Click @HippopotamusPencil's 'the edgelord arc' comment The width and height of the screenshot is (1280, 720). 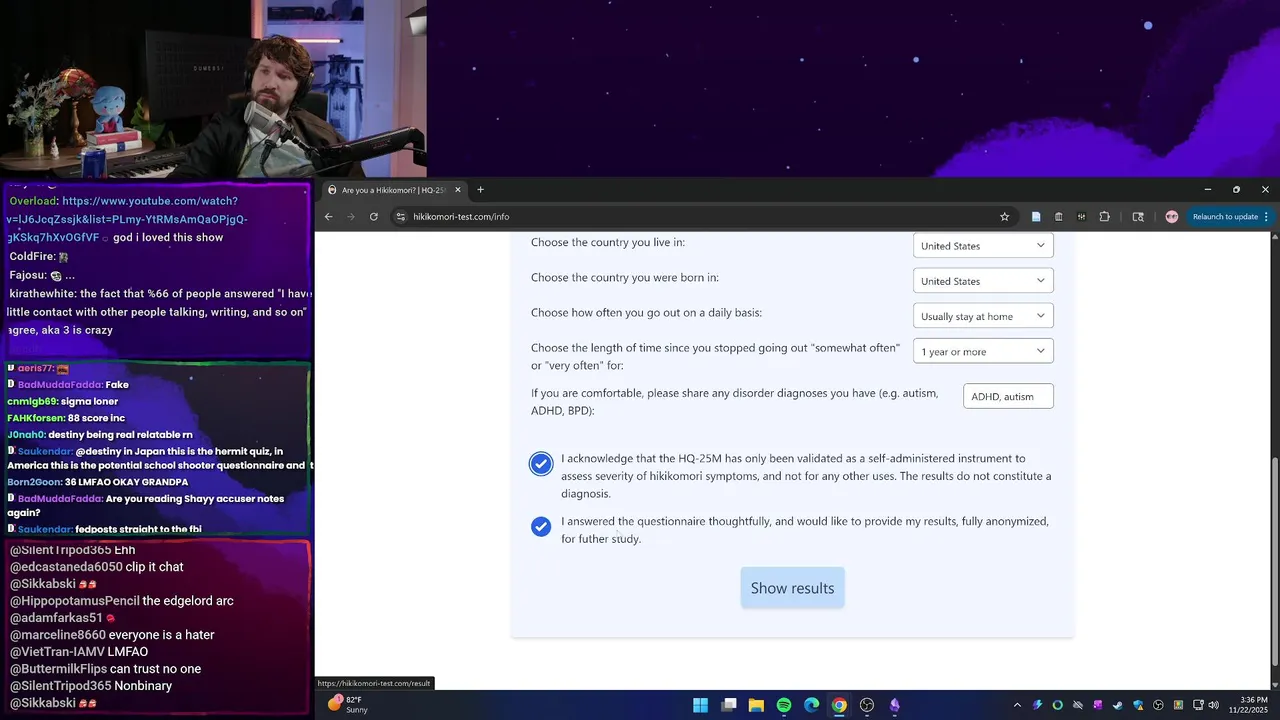click(121, 601)
